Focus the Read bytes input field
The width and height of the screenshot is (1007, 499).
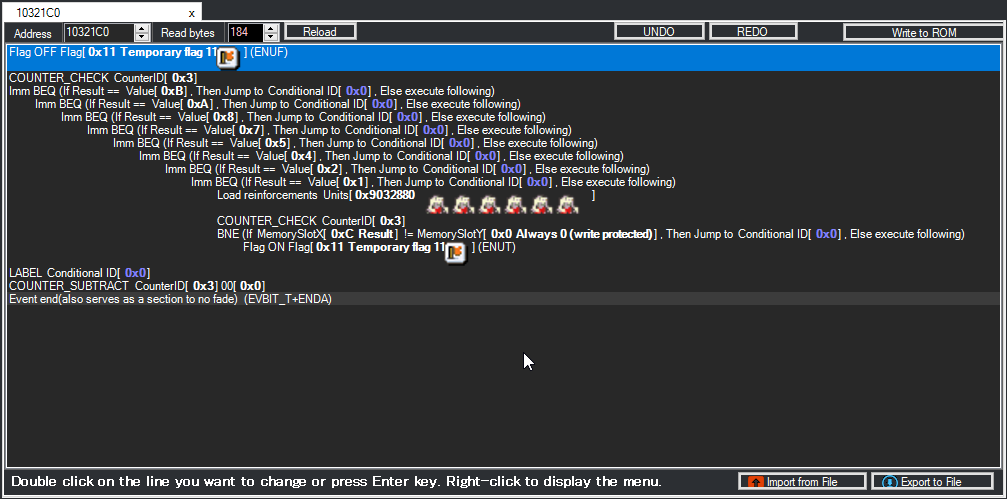coord(246,32)
